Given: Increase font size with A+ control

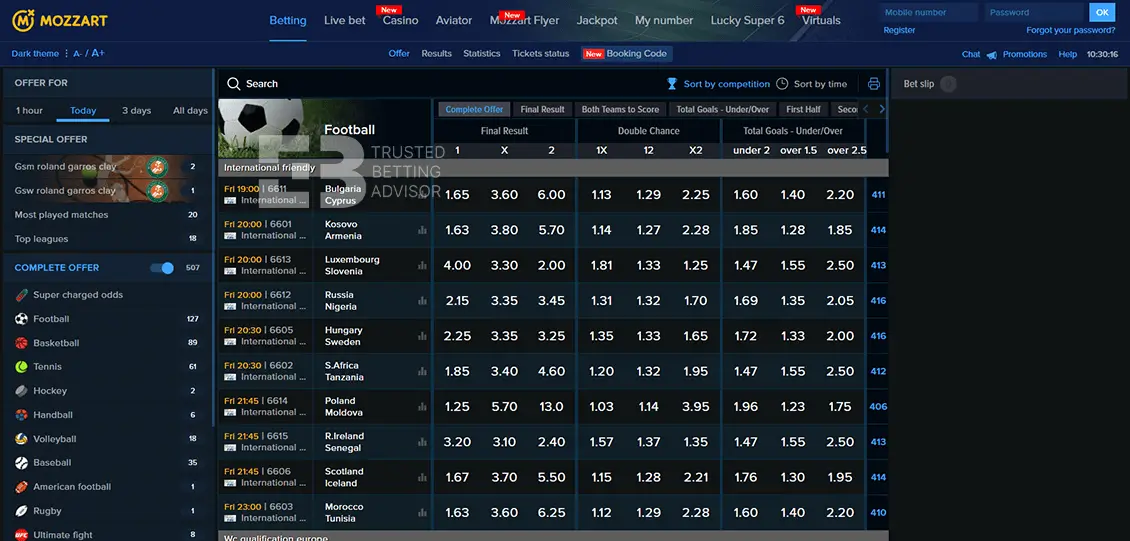Looking at the screenshot, I should 98,53.
